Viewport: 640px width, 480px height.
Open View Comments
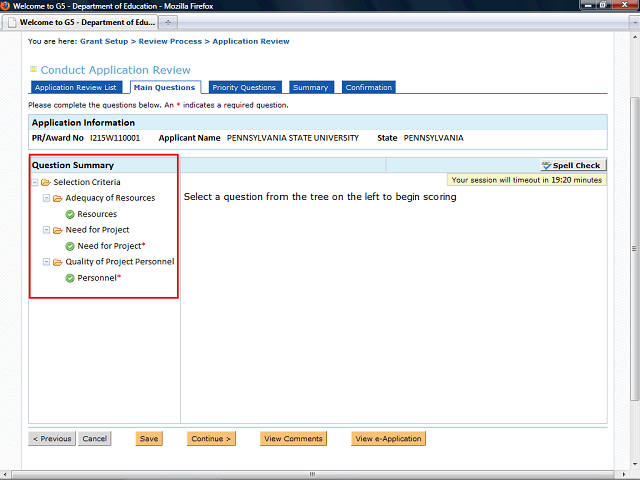point(293,439)
